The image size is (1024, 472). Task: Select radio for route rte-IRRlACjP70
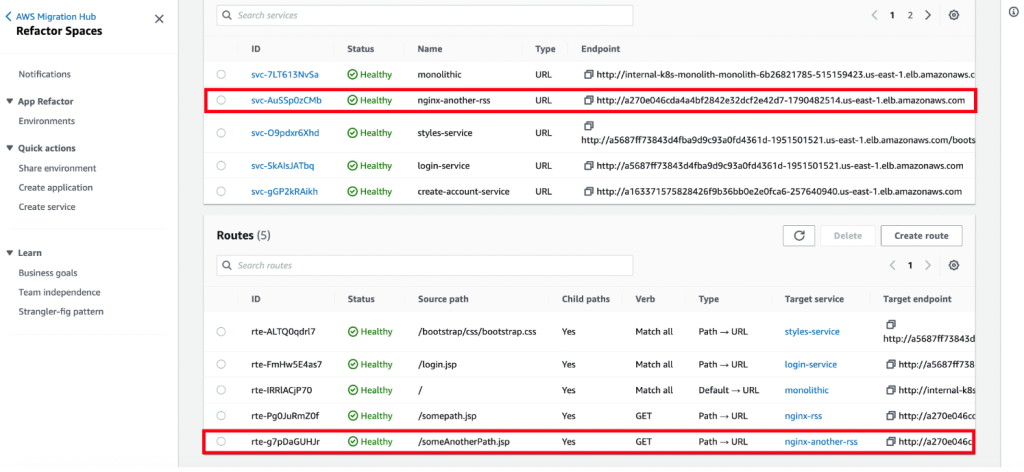pos(221,390)
